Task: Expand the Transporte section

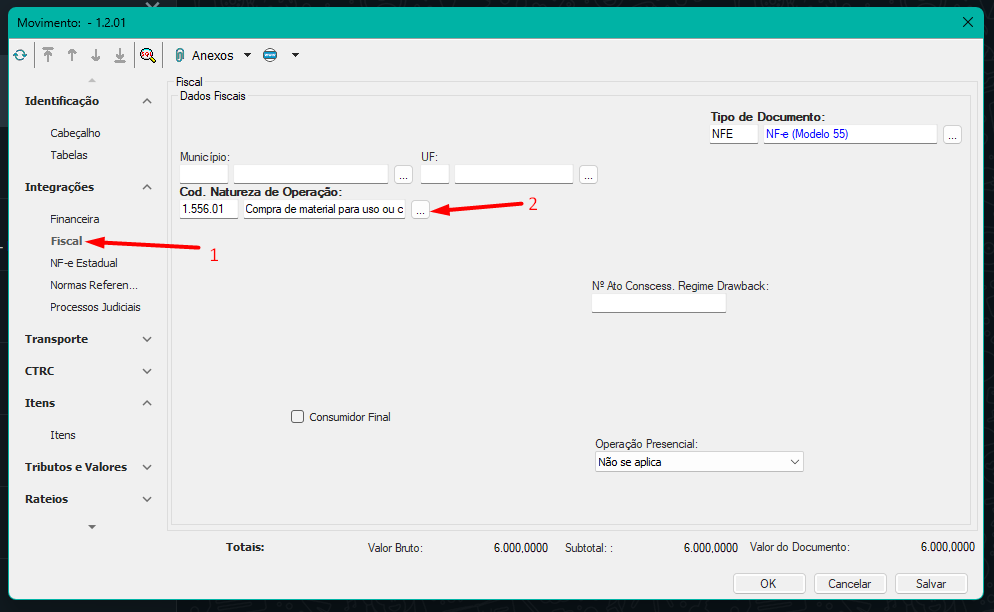Action: point(147,339)
